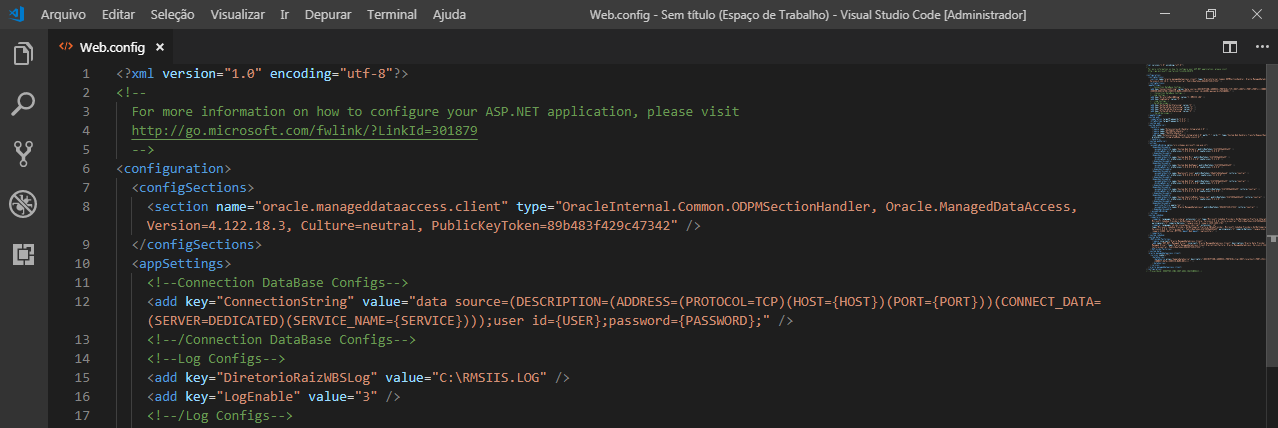The width and height of the screenshot is (1278, 428).
Task: Follow the go.microsoft.com fwlink URL
Action: [304, 131]
